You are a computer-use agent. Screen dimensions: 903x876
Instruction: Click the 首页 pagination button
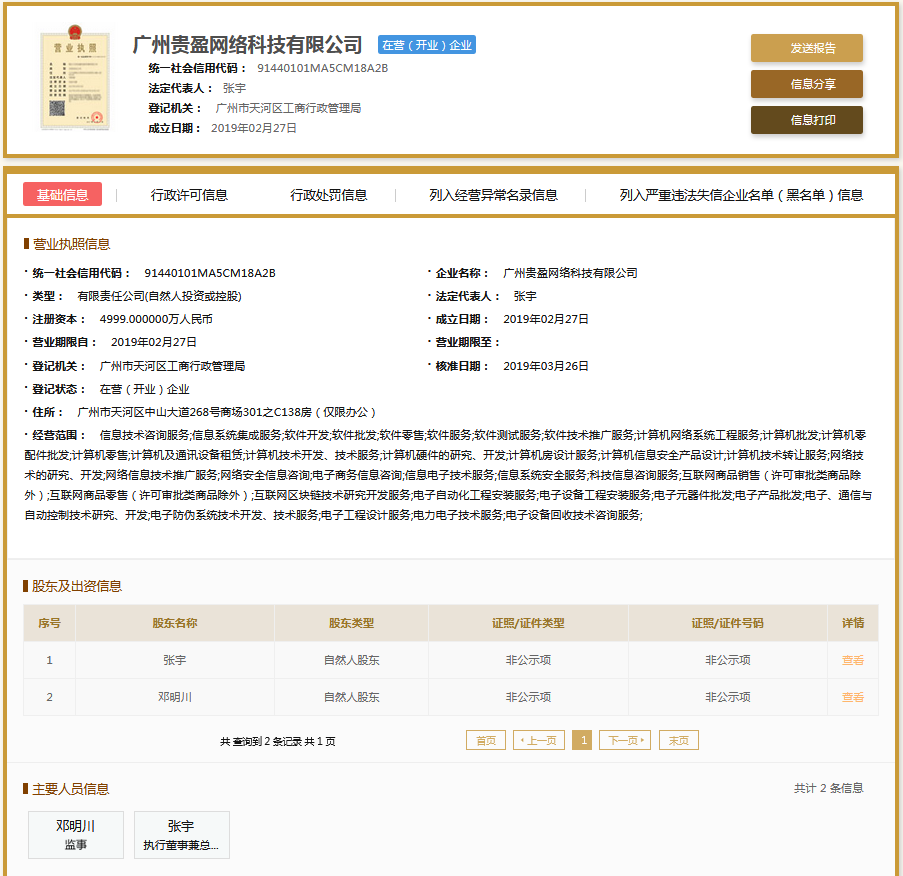(486, 740)
